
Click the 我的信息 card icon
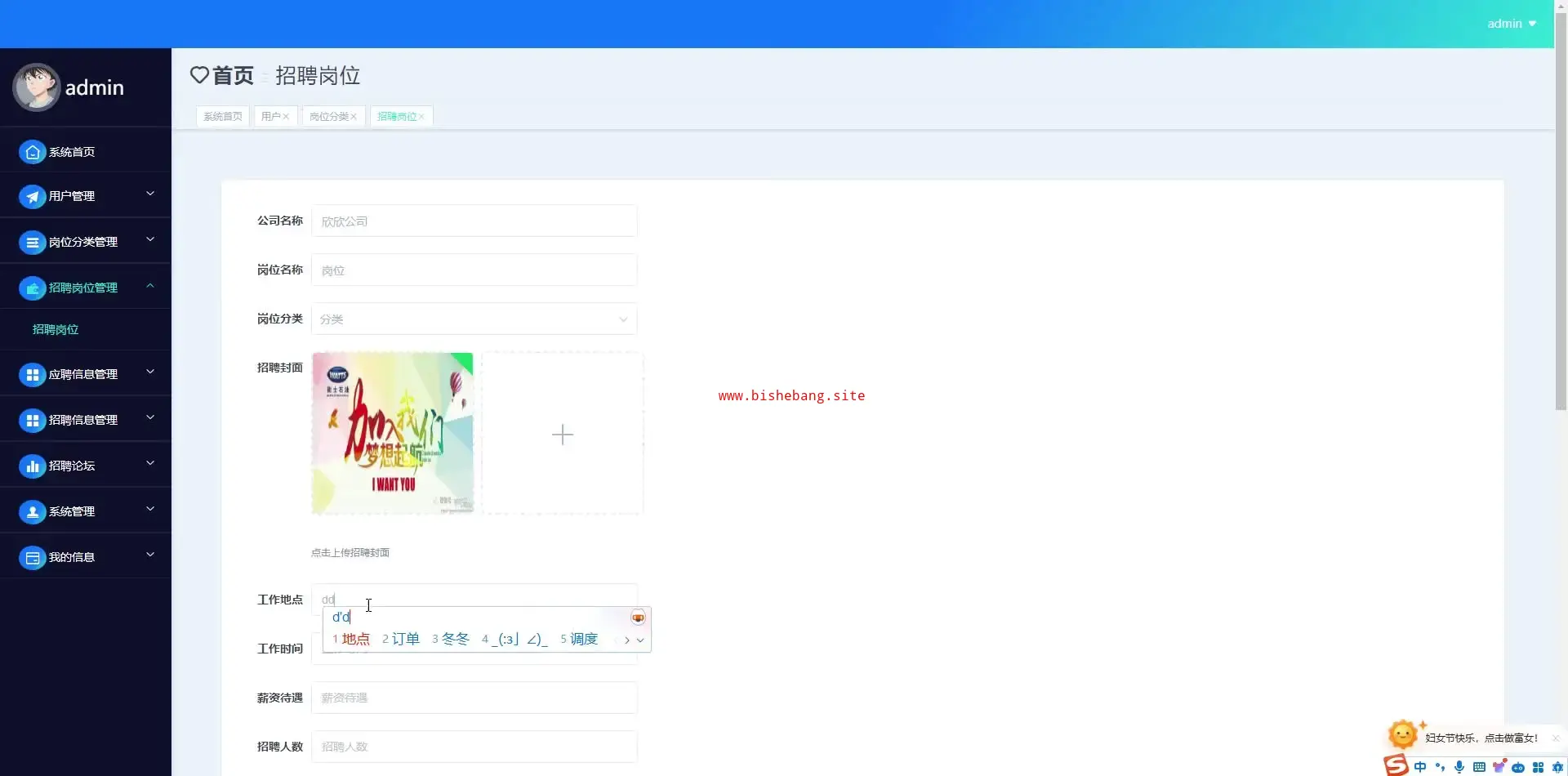(32, 557)
